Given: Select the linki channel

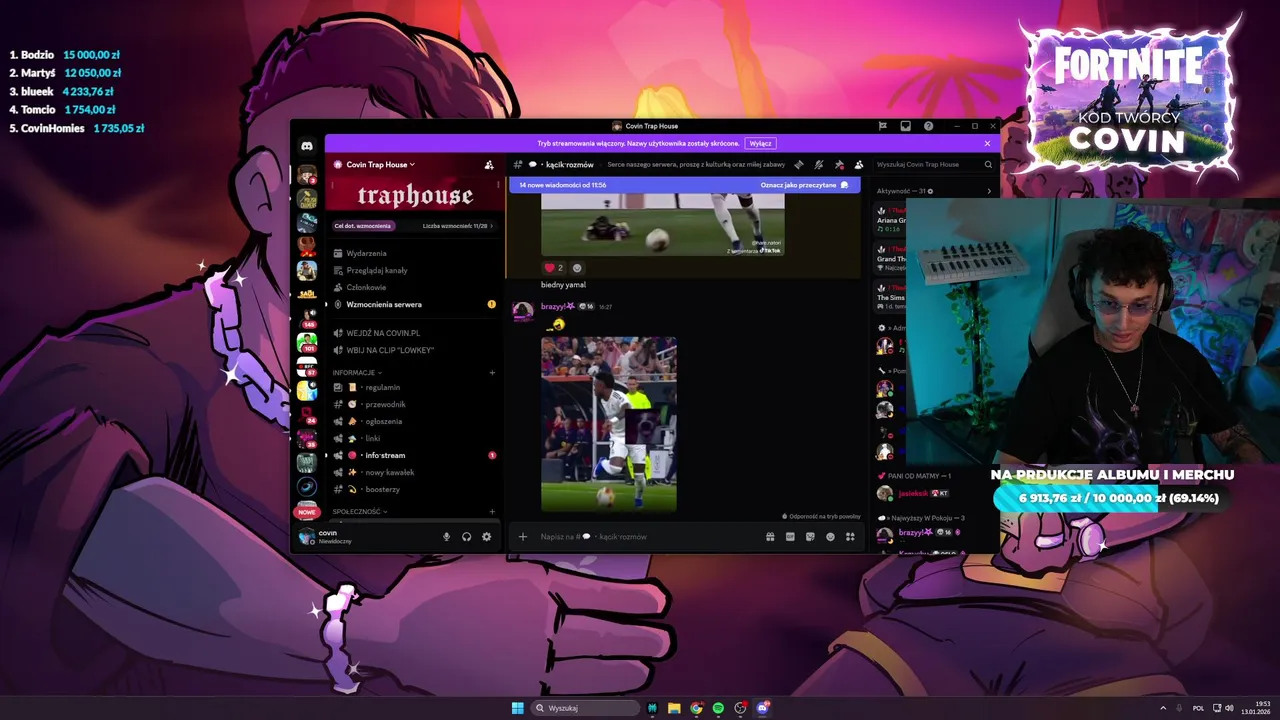Looking at the screenshot, I should [x=415, y=438].
